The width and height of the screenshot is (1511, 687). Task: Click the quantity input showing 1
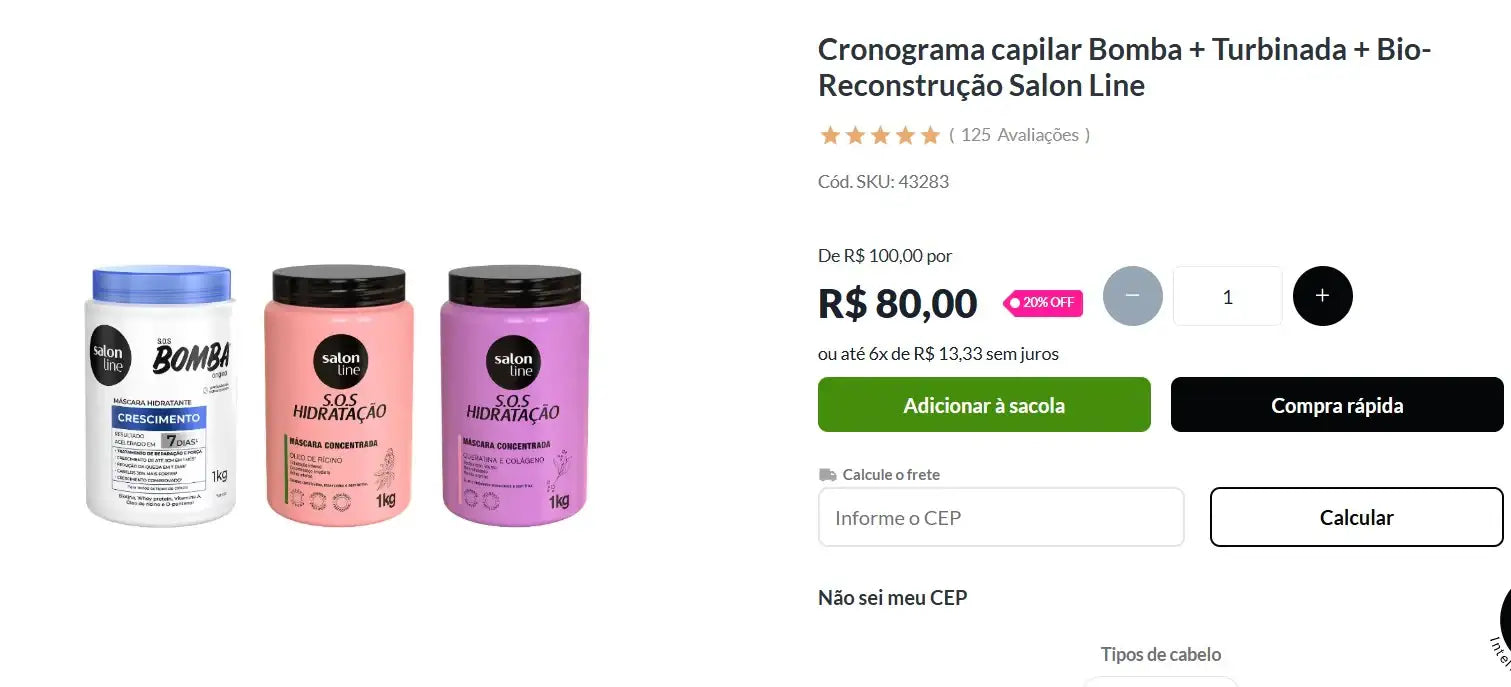(1227, 296)
